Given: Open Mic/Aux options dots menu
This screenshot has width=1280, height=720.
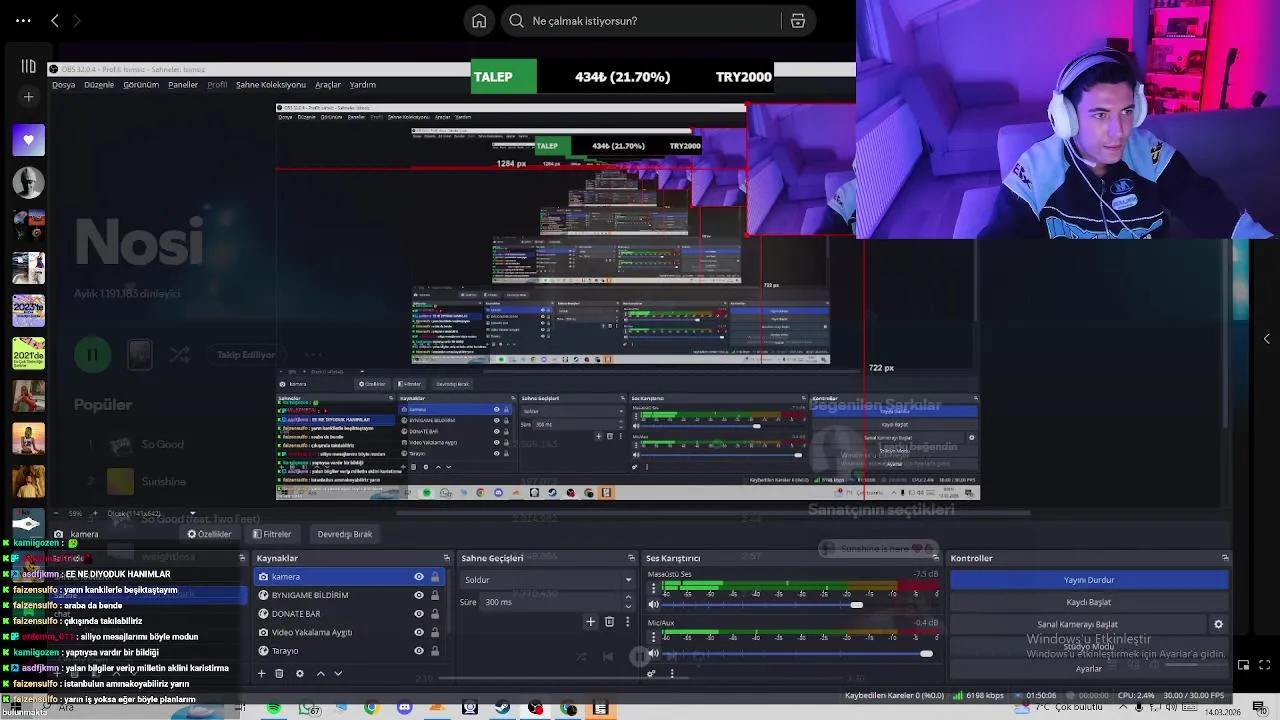Looking at the screenshot, I should 653,637.
